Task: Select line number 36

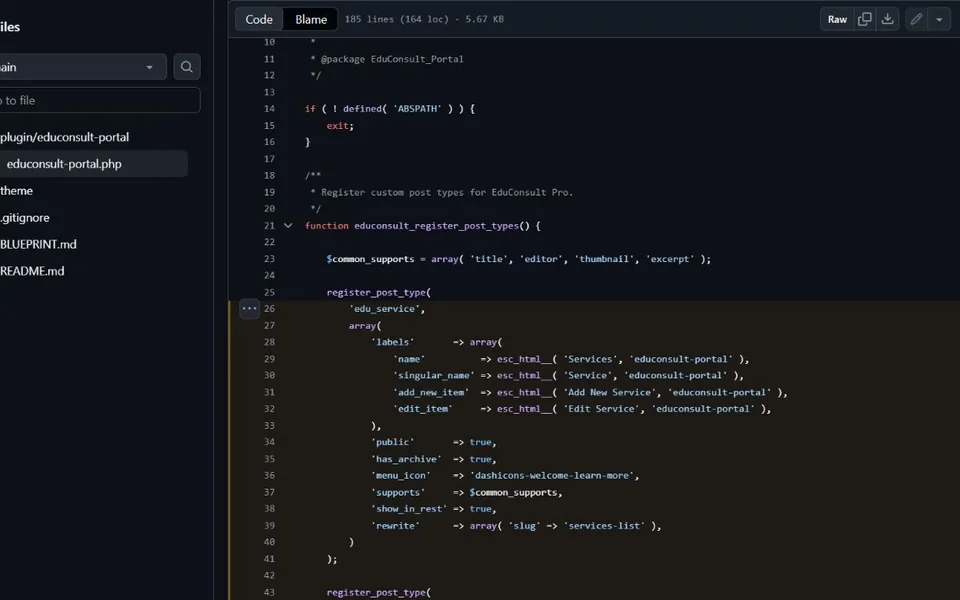Action: tap(269, 475)
